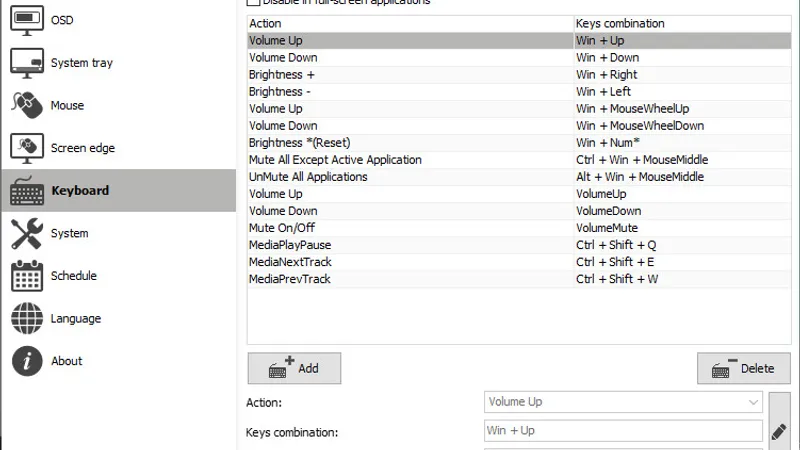Open the Schedule calendar icon

(x=26, y=276)
